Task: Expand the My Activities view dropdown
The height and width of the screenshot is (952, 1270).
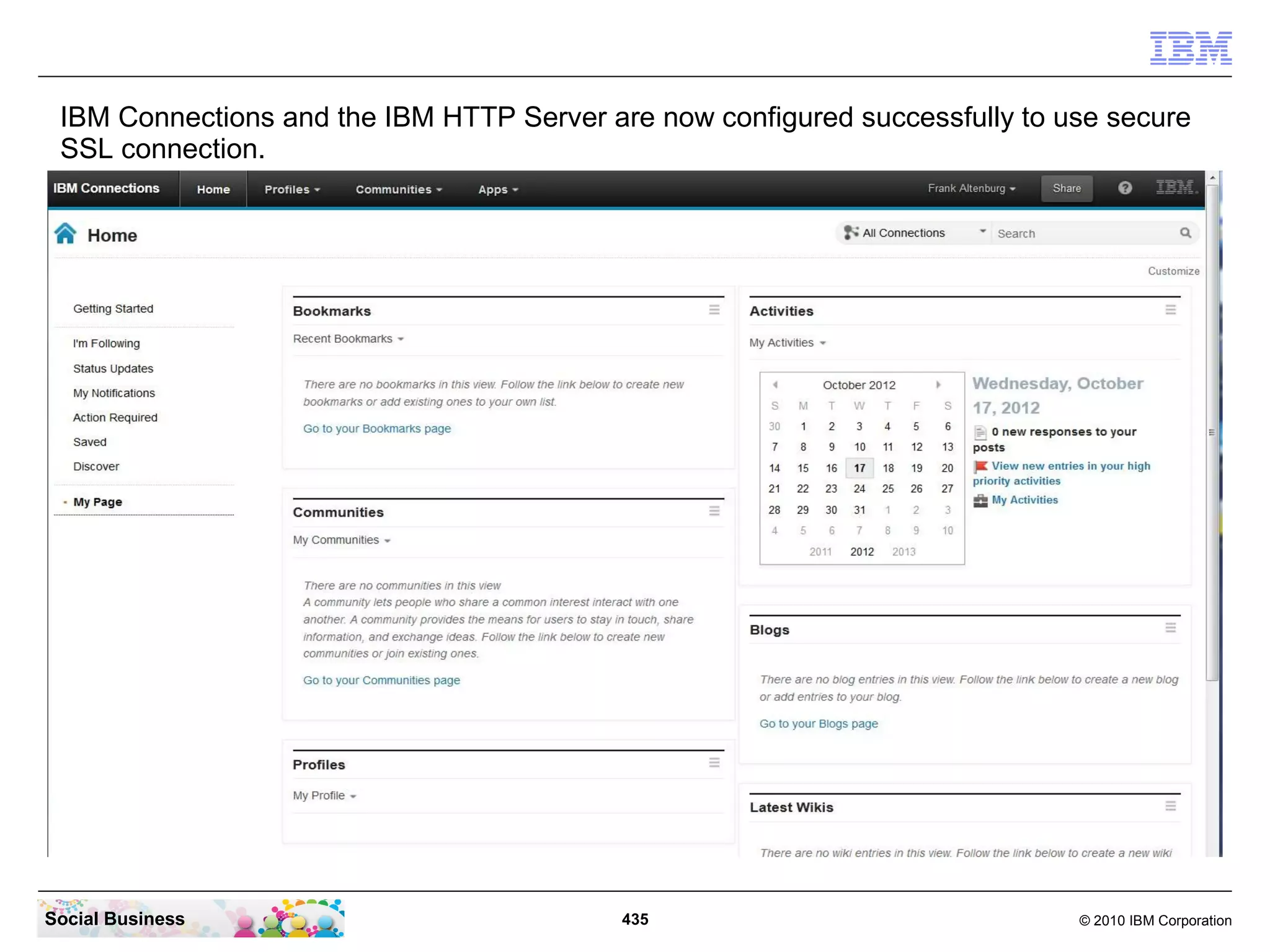Action: 788,343
